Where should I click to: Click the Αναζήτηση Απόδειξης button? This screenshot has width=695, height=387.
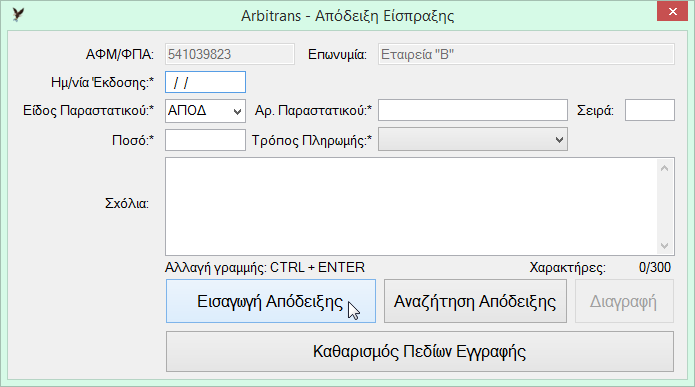point(475,301)
